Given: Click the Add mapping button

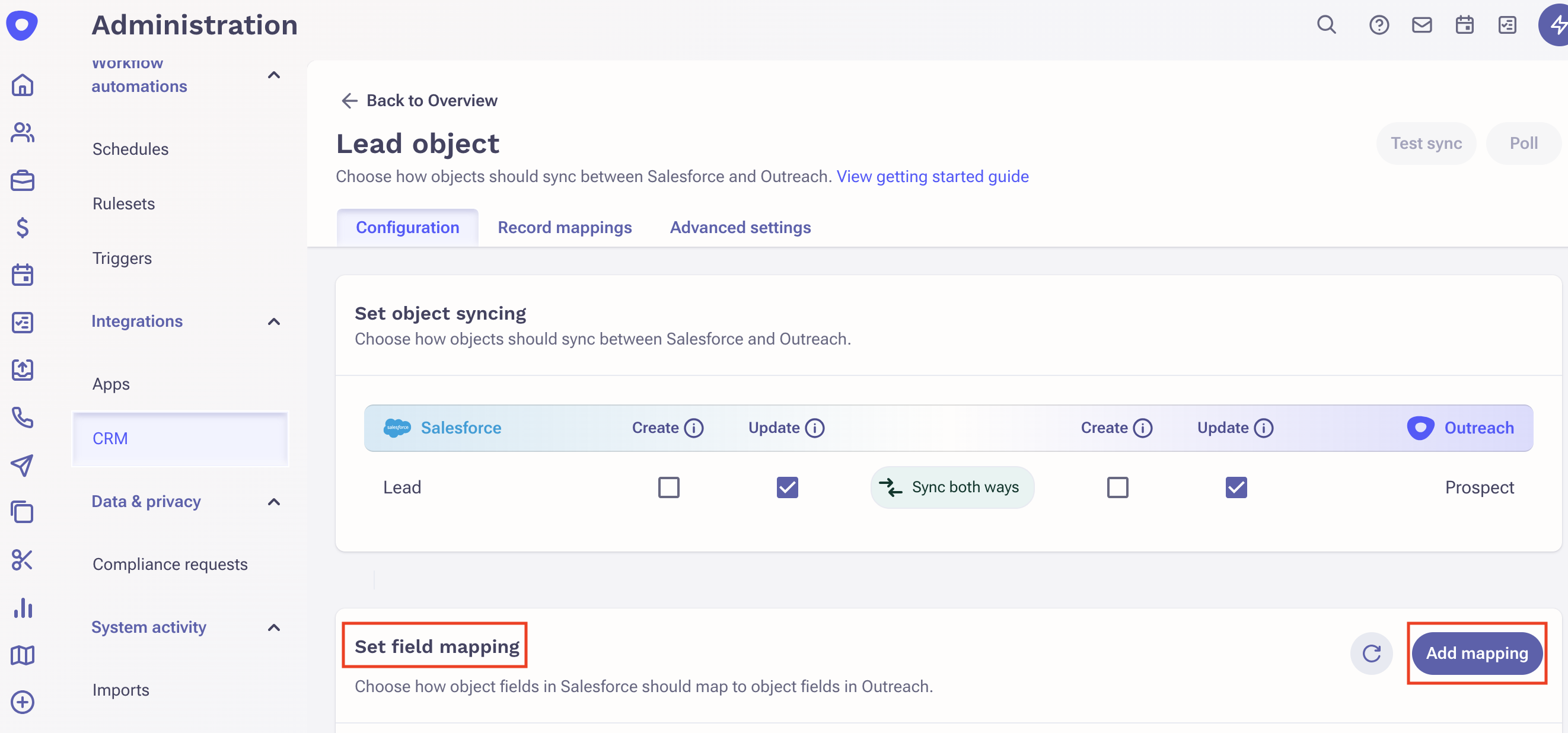Looking at the screenshot, I should [x=1477, y=654].
